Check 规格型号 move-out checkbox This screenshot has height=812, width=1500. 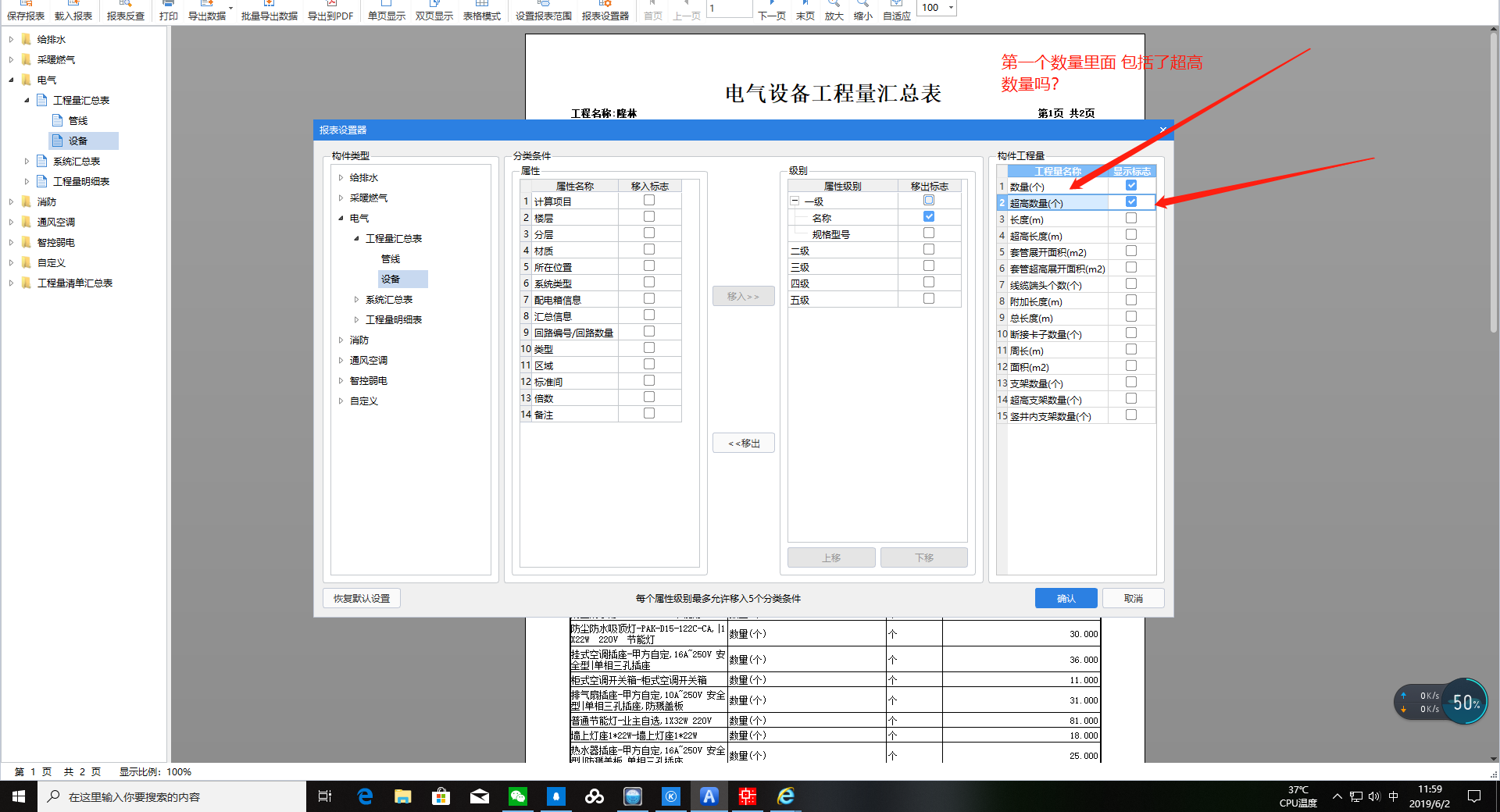tap(929, 233)
